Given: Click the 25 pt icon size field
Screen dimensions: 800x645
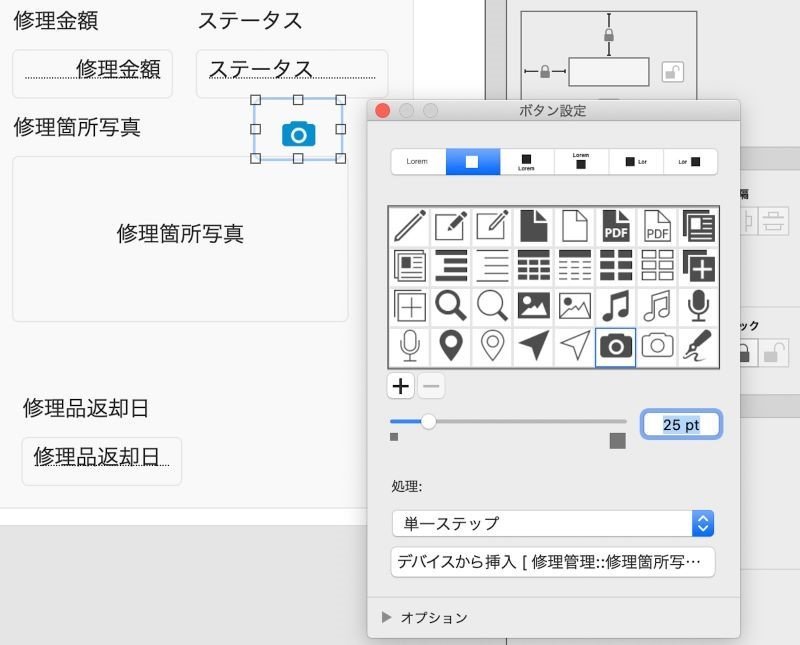Looking at the screenshot, I should [x=681, y=425].
